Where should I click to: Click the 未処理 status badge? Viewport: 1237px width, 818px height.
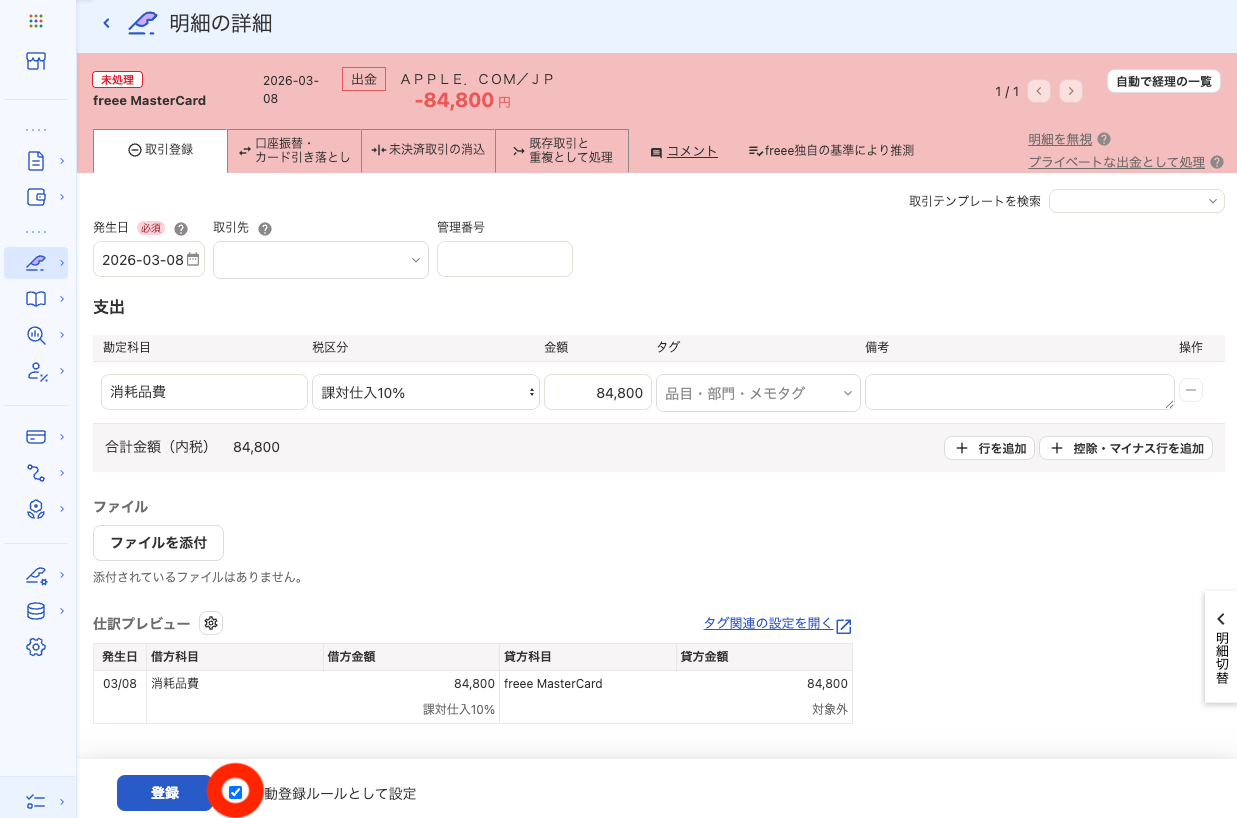pyautogui.click(x=118, y=79)
